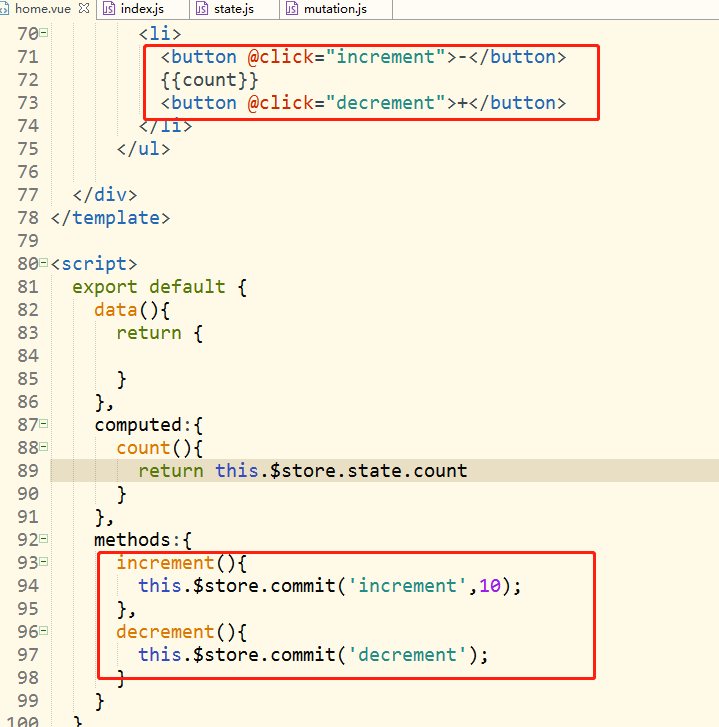Image resolution: width=719 pixels, height=727 pixels.
Task: Click the number 10 in commit call
Action: (x=490, y=586)
